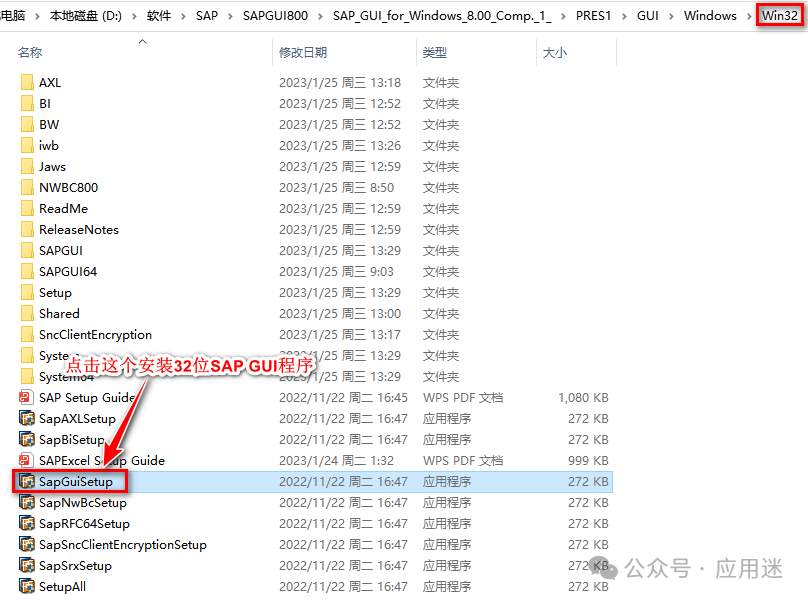Image resolution: width=808 pixels, height=600 pixels.
Task: Click the SapBiSetup installer icon
Action: tap(26, 440)
